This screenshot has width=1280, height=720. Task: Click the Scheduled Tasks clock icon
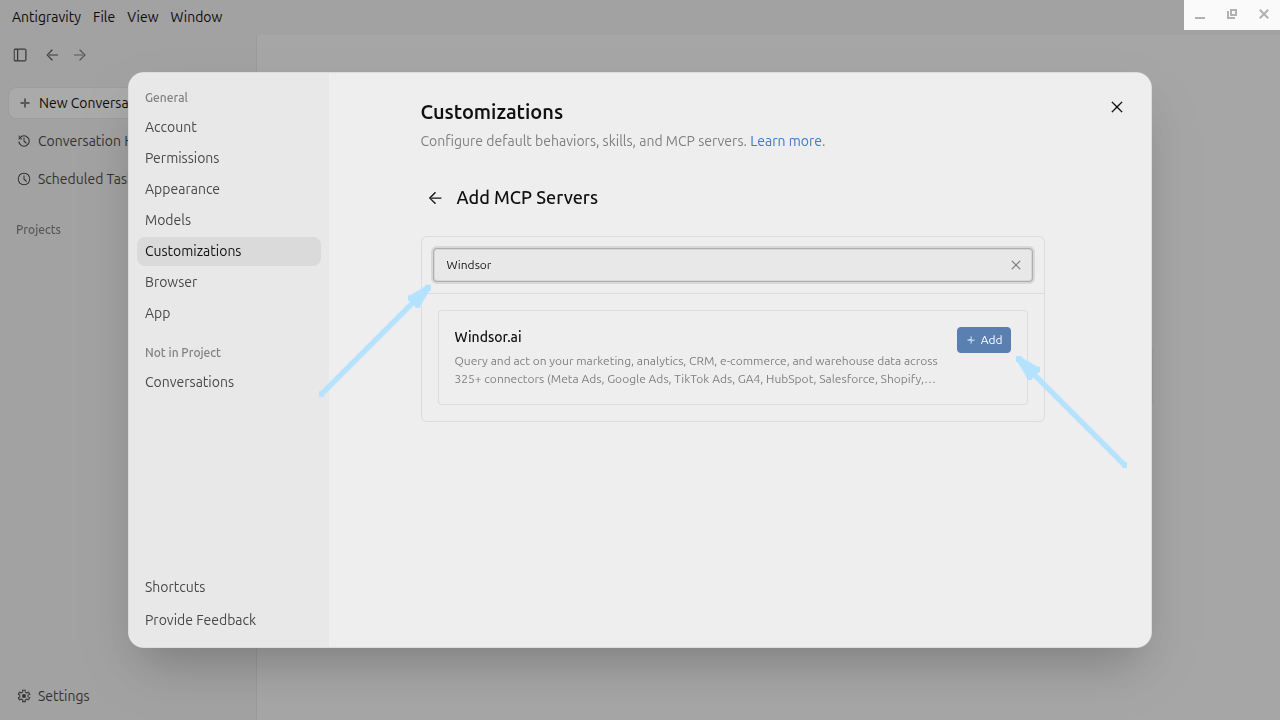(x=24, y=179)
